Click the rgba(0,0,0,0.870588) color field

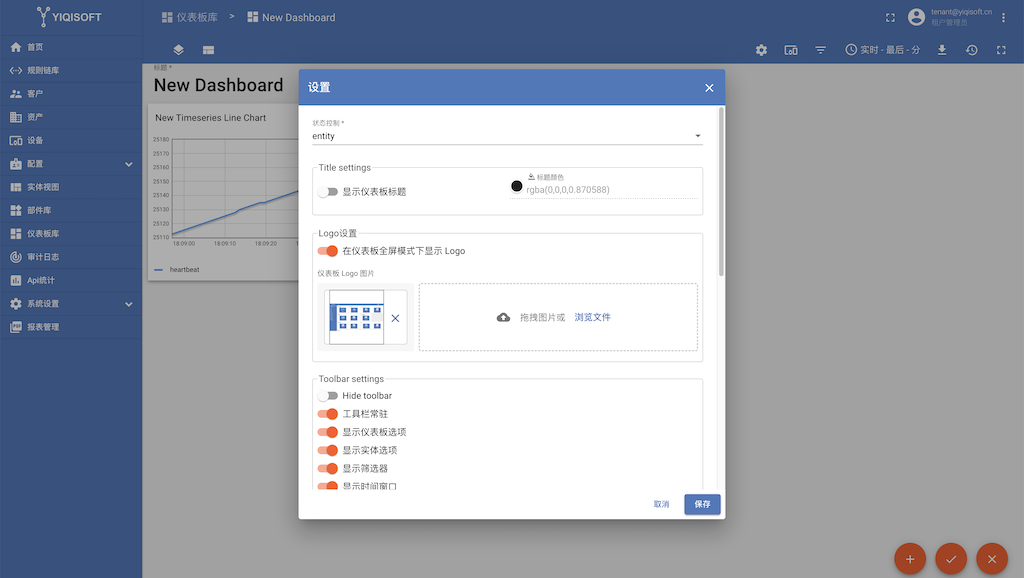[x=611, y=190]
